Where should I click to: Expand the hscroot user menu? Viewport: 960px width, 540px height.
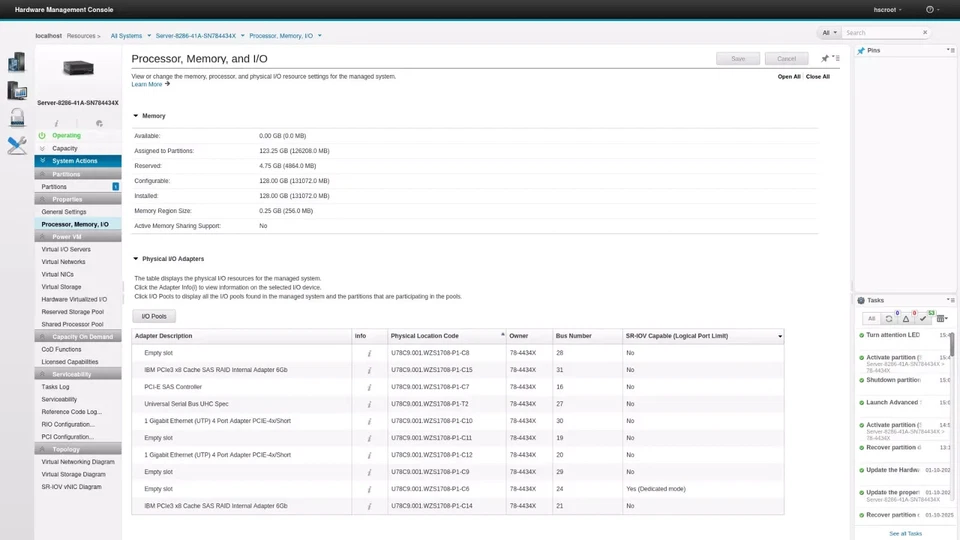pyautogui.click(x=887, y=9)
